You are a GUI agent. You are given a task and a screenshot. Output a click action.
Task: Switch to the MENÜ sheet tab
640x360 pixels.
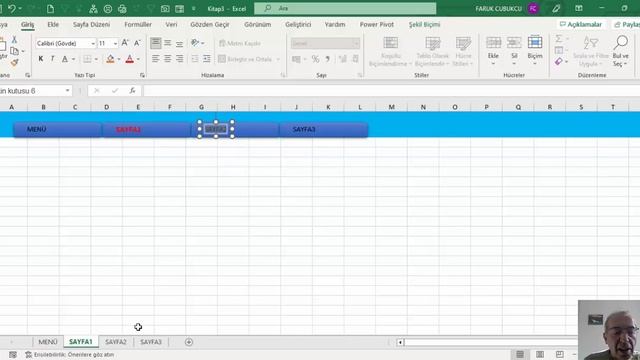point(48,342)
